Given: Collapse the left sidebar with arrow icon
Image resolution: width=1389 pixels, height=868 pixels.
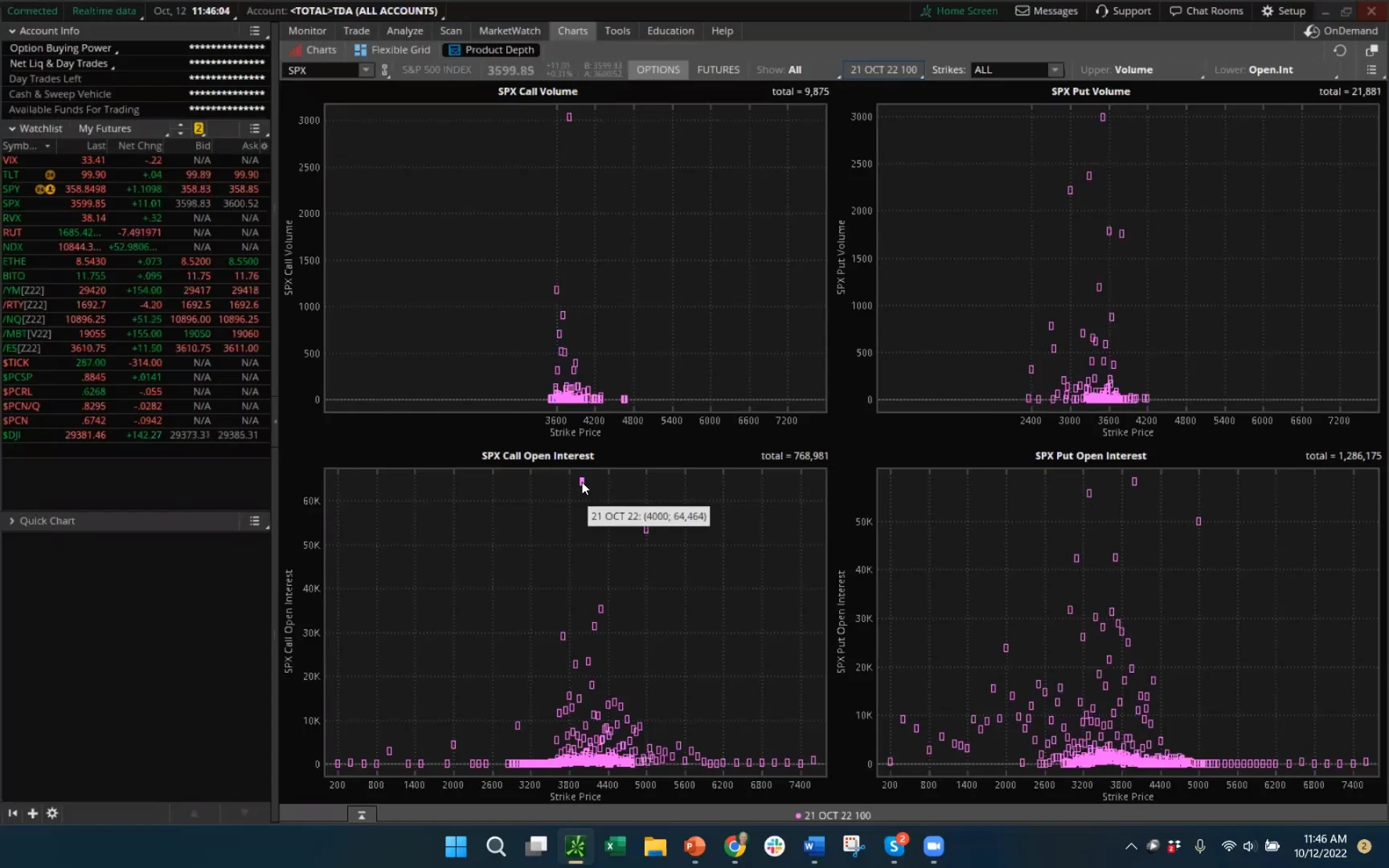Looking at the screenshot, I should pyautogui.click(x=13, y=813).
